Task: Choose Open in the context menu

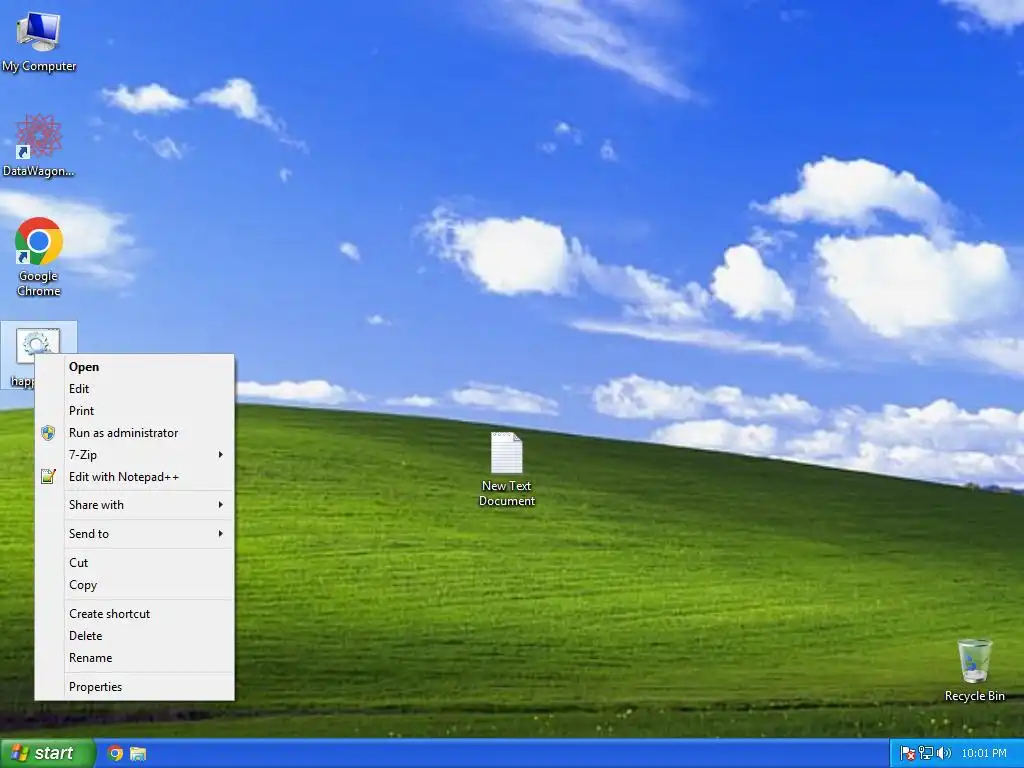Action: pyautogui.click(x=135, y=367)
